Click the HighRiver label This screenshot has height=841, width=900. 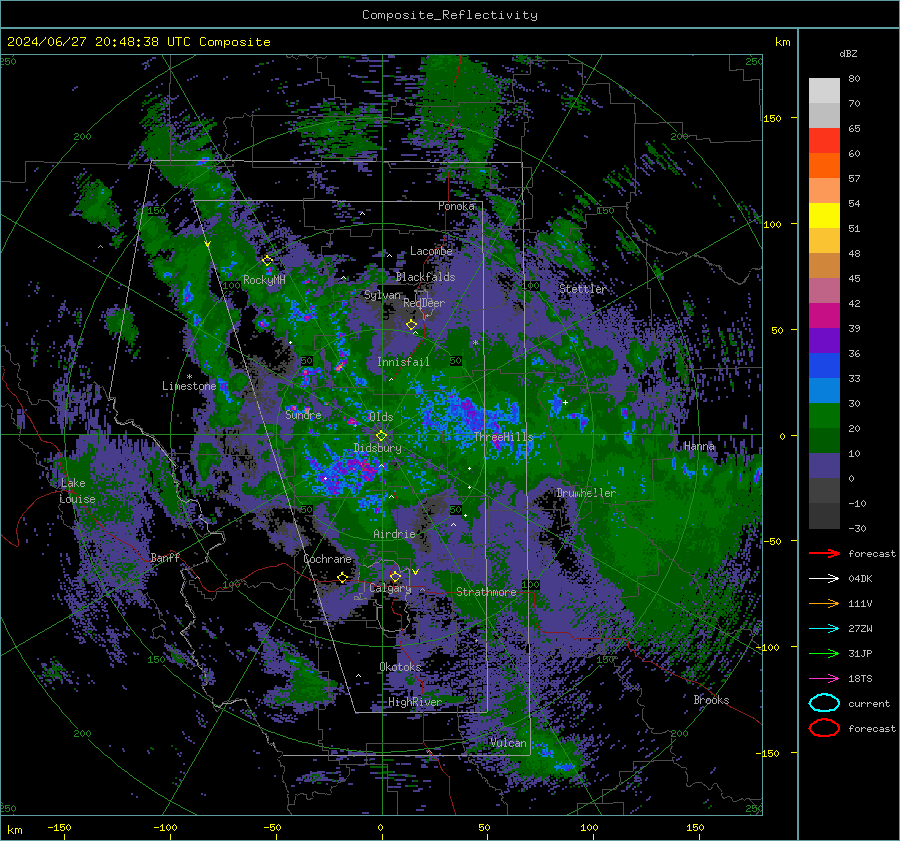414,702
